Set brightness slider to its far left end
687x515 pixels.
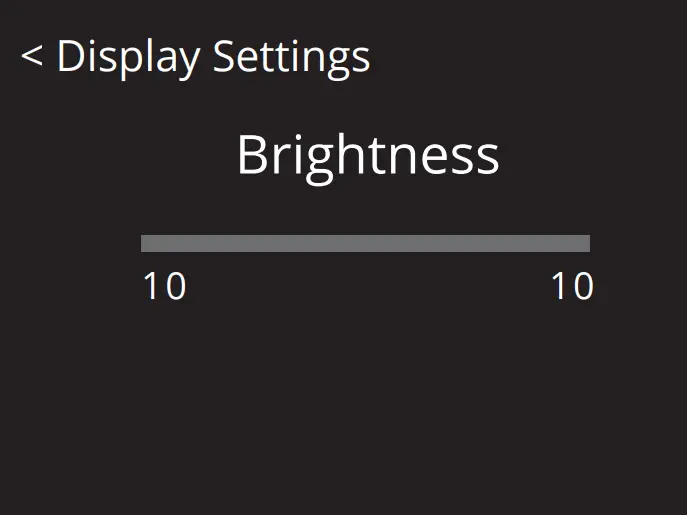(x=143, y=243)
